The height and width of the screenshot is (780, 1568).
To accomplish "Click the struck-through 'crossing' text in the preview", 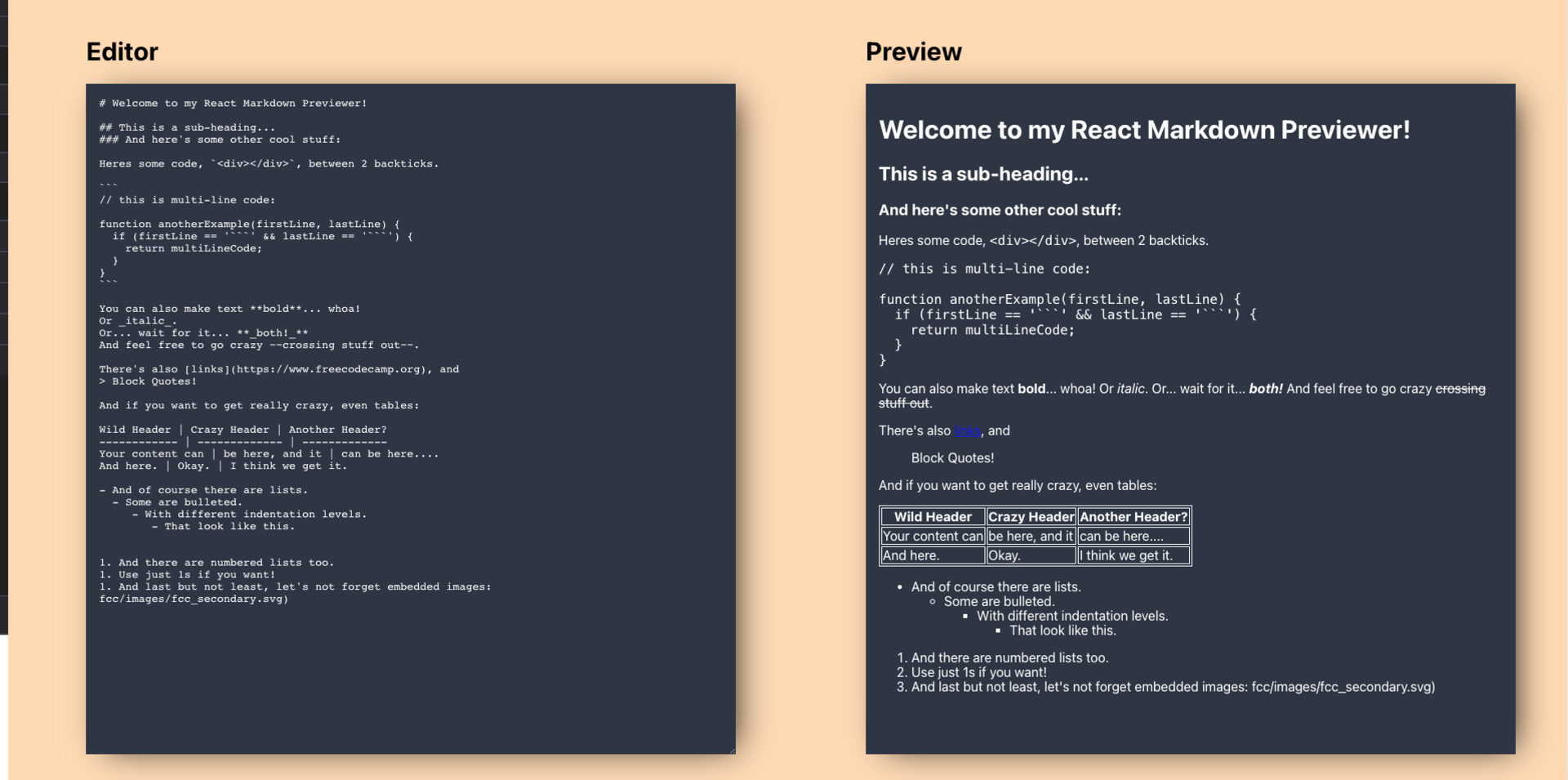I will coord(1460,389).
